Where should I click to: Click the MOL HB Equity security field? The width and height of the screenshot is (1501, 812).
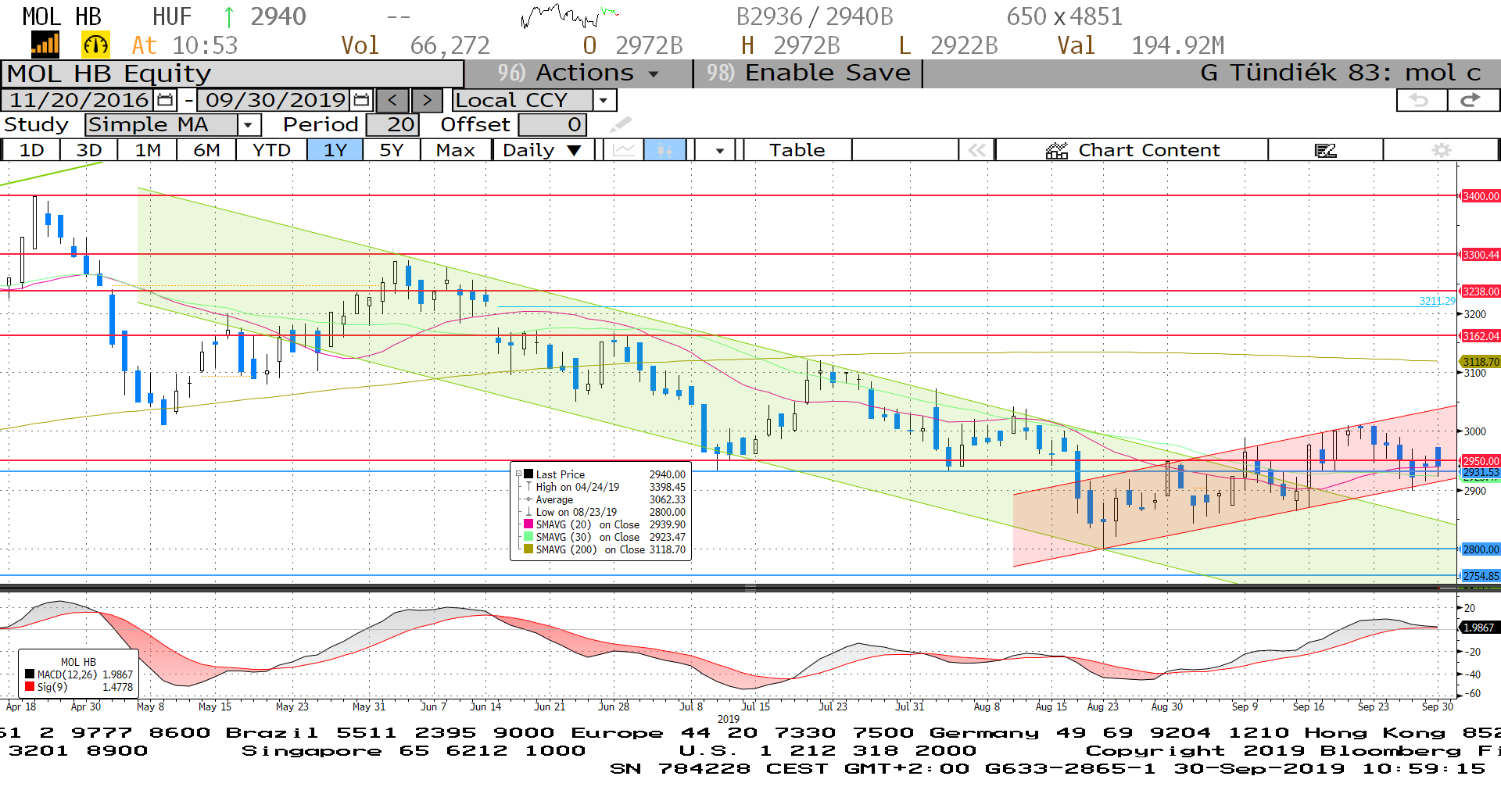pos(232,73)
